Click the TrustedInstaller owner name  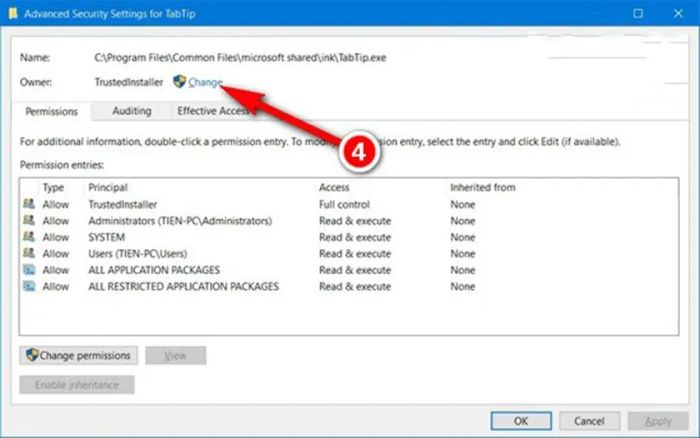tap(129, 82)
